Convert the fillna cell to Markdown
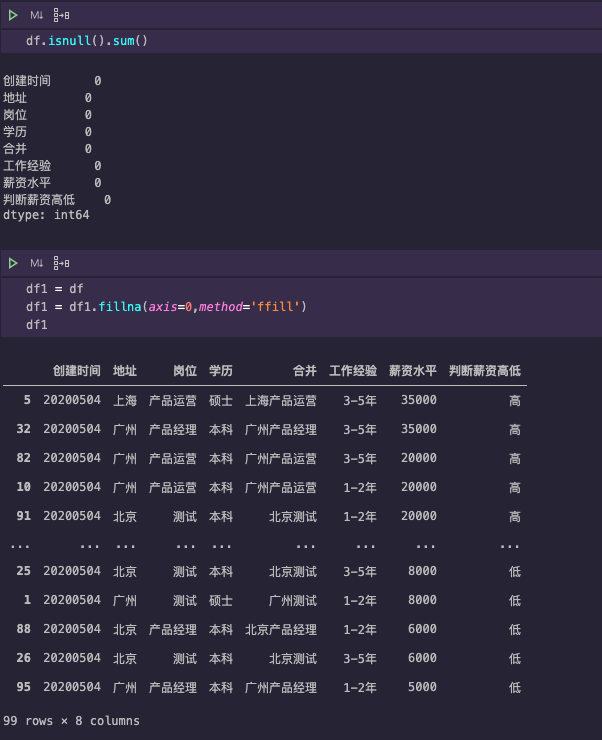Screen dimensions: 602x740 (x=37, y=263)
